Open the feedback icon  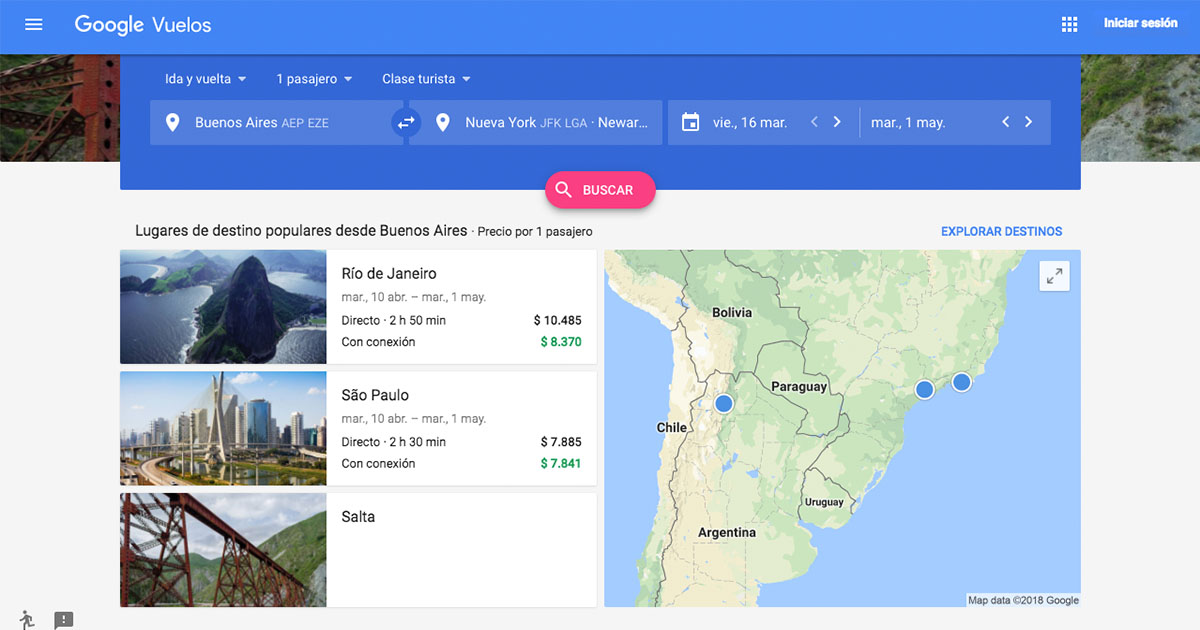(x=64, y=620)
